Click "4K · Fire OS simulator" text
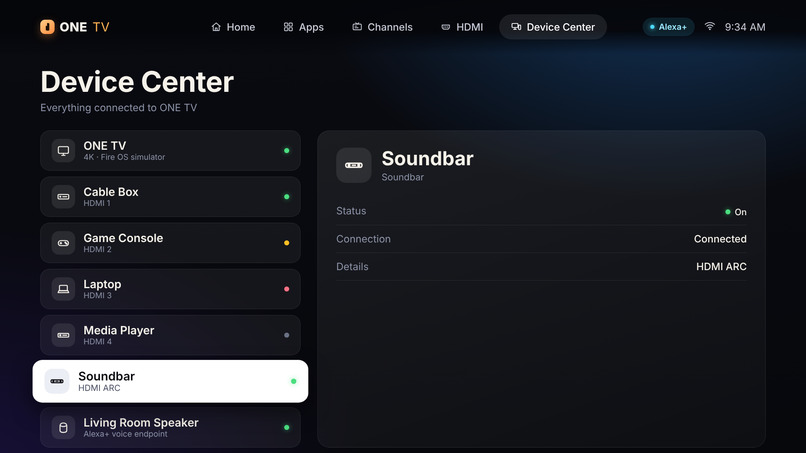Image resolution: width=806 pixels, height=453 pixels. point(124,157)
